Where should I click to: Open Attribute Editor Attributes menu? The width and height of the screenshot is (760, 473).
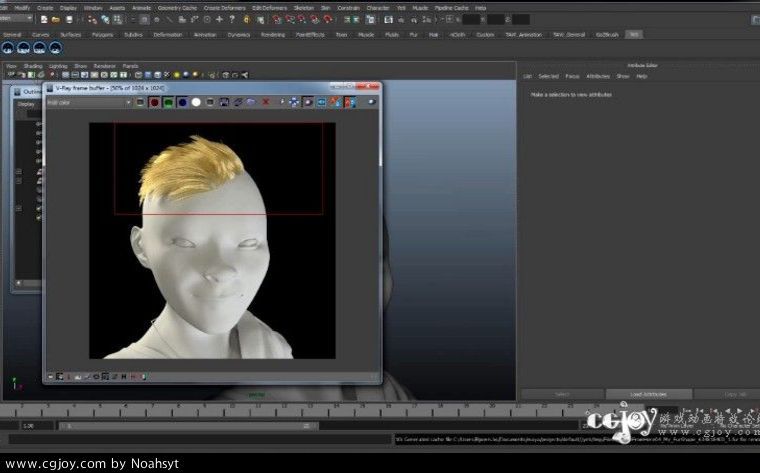click(598, 76)
